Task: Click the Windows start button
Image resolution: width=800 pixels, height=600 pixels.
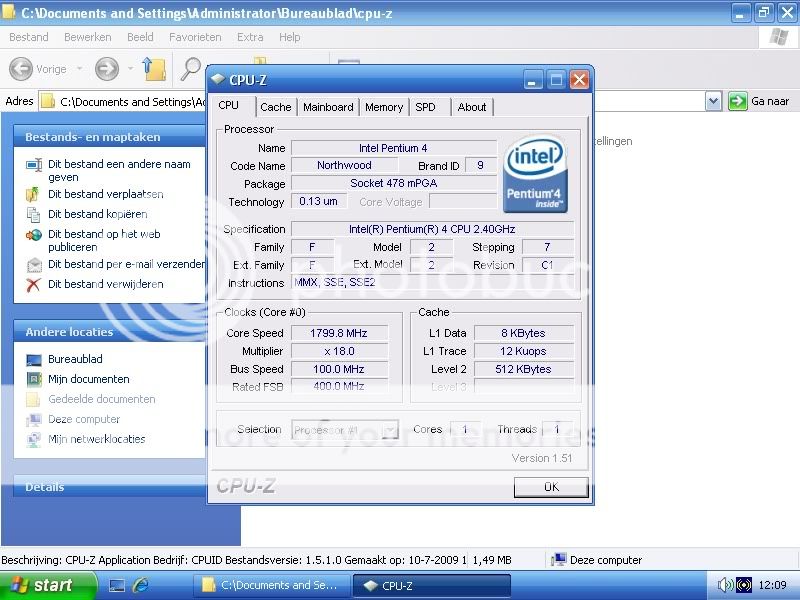Action: [x=47, y=585]
